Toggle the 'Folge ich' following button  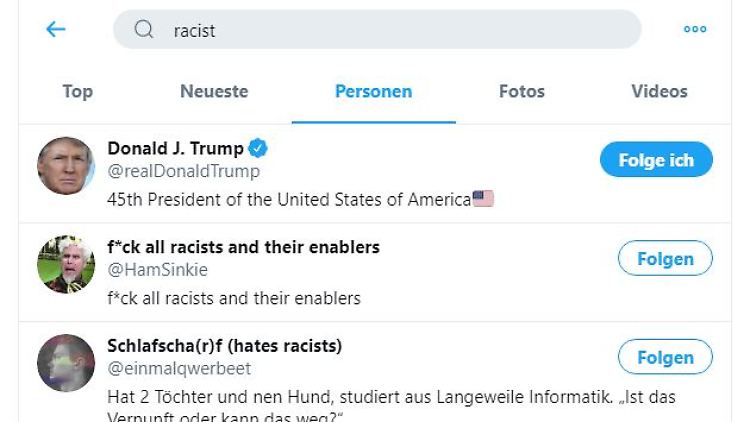tap(656, 160)
